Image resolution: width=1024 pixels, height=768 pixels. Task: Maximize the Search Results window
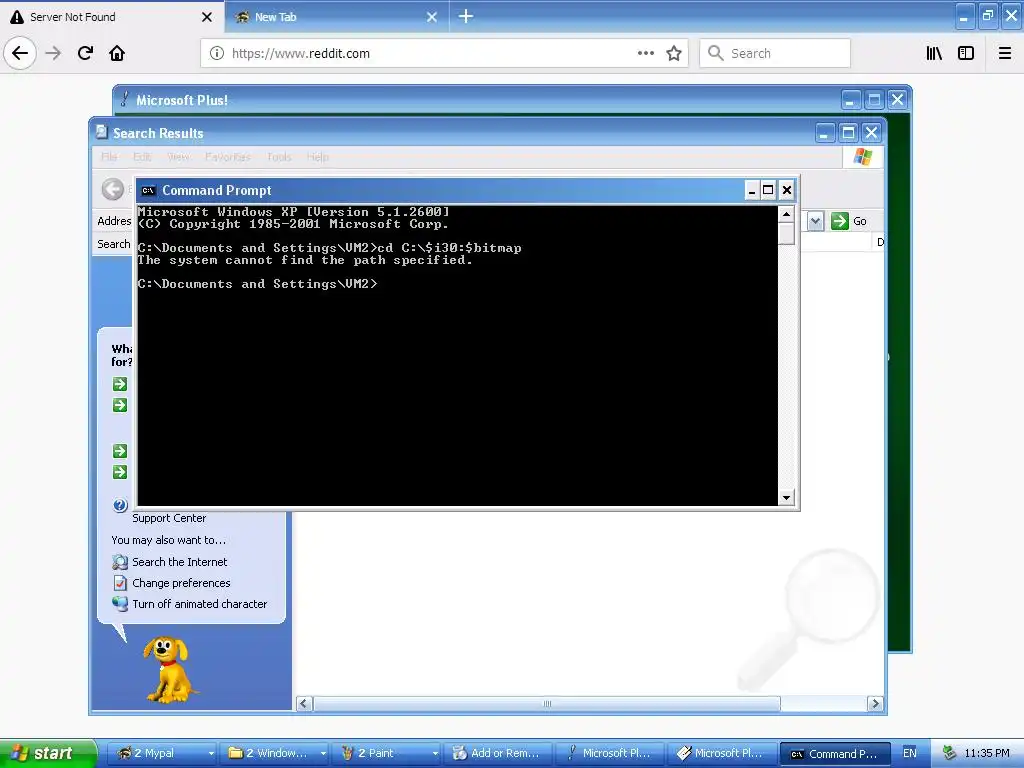pos(848,133)
